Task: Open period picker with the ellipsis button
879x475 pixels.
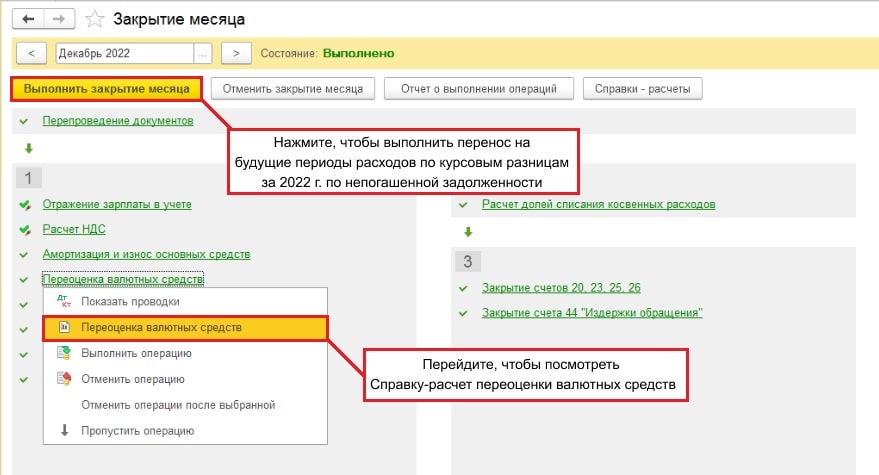Action: [x=203, y=53]
